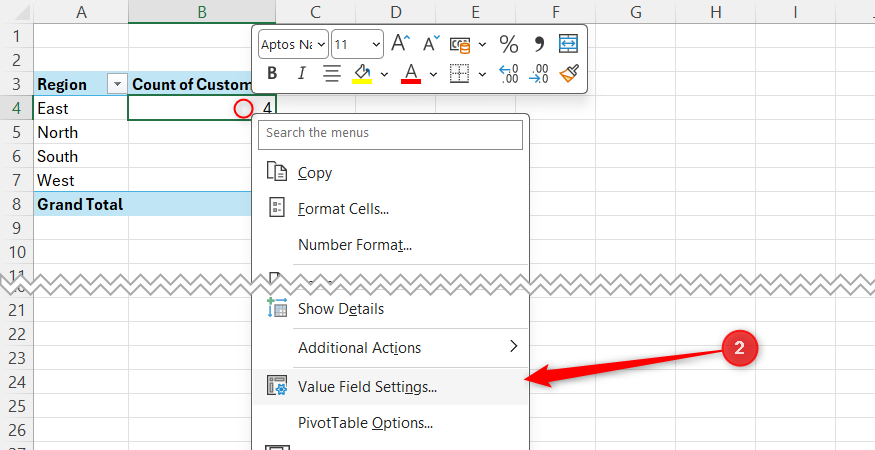Select cell East
The image size is (875, 450).
click(x=81, y=108)
